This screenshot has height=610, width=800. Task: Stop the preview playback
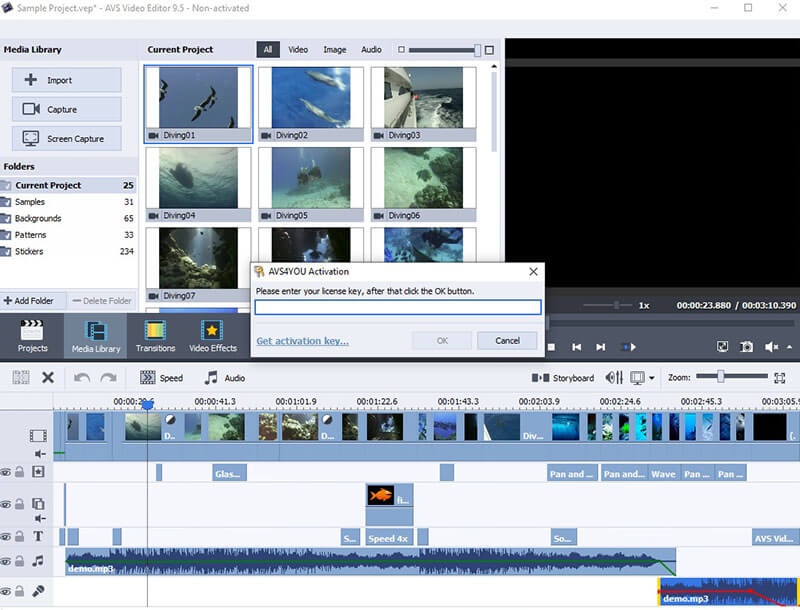[x=551, y=347]
